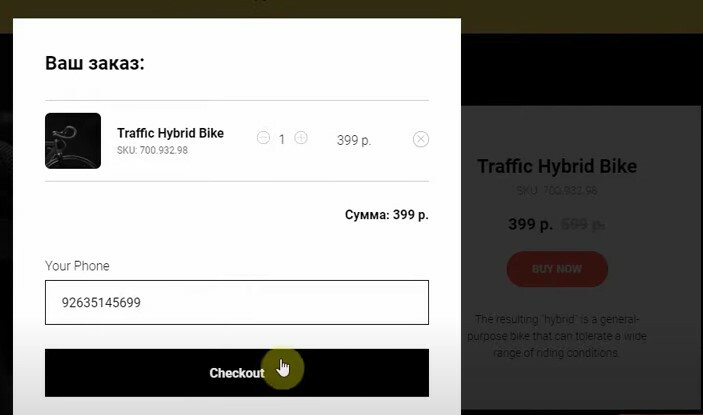Click the bold 399 р. price on product card

(x=530, y=224)
